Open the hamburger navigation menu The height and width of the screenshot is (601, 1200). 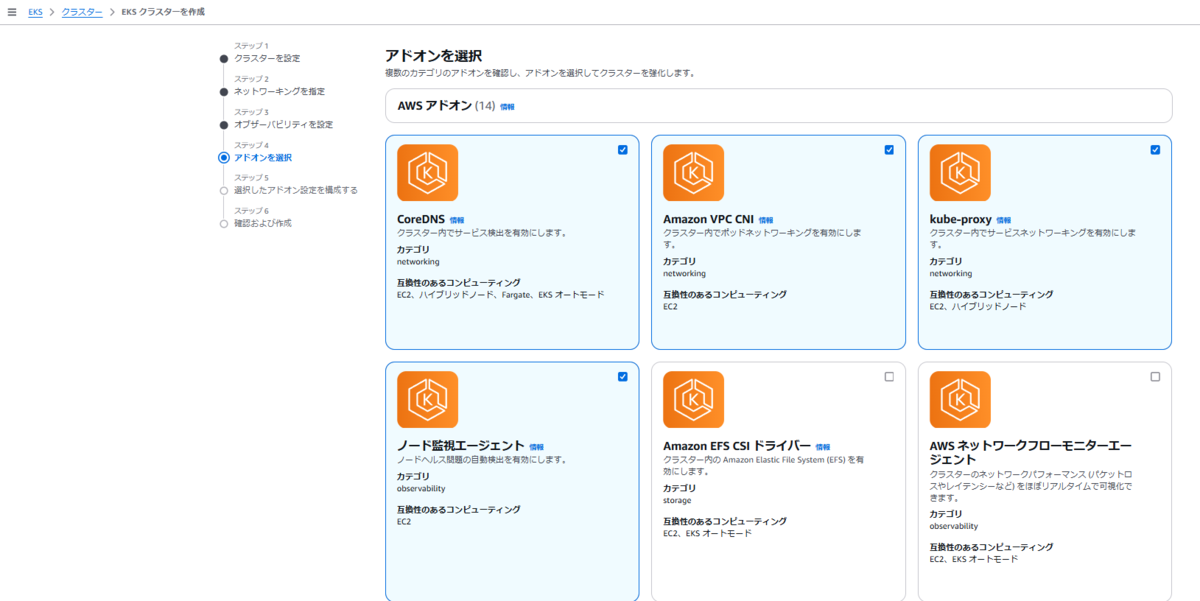[11, 11]
